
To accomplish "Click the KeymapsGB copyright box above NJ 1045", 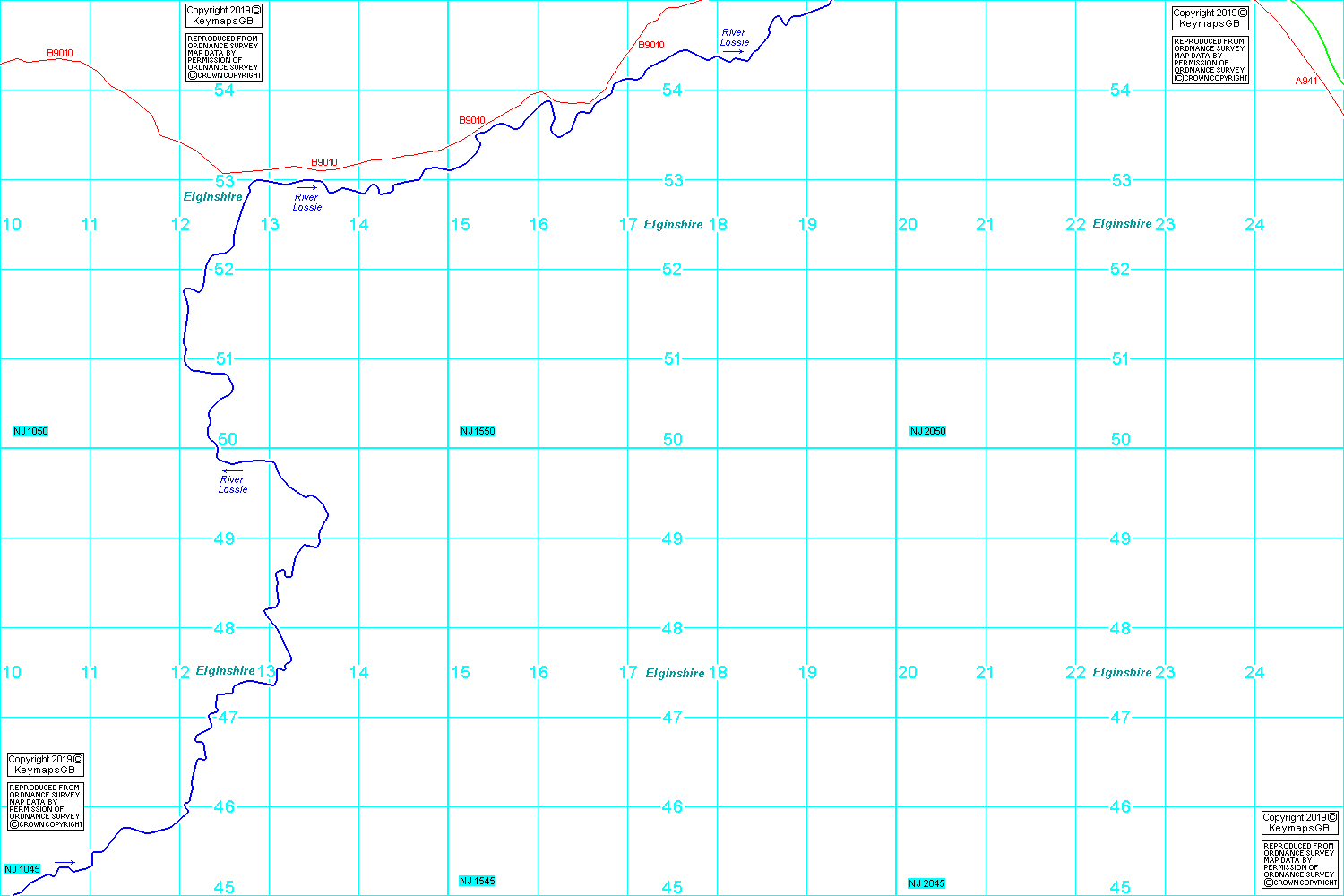I will tap(46, 764).
